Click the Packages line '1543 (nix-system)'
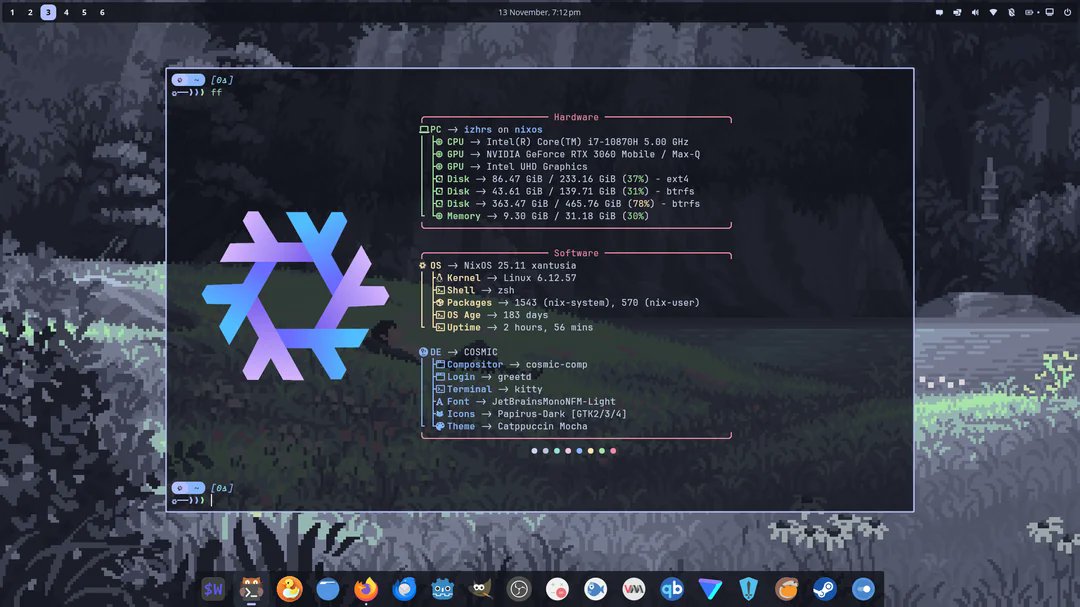The image size is (1080, 607). pos(566,302)
